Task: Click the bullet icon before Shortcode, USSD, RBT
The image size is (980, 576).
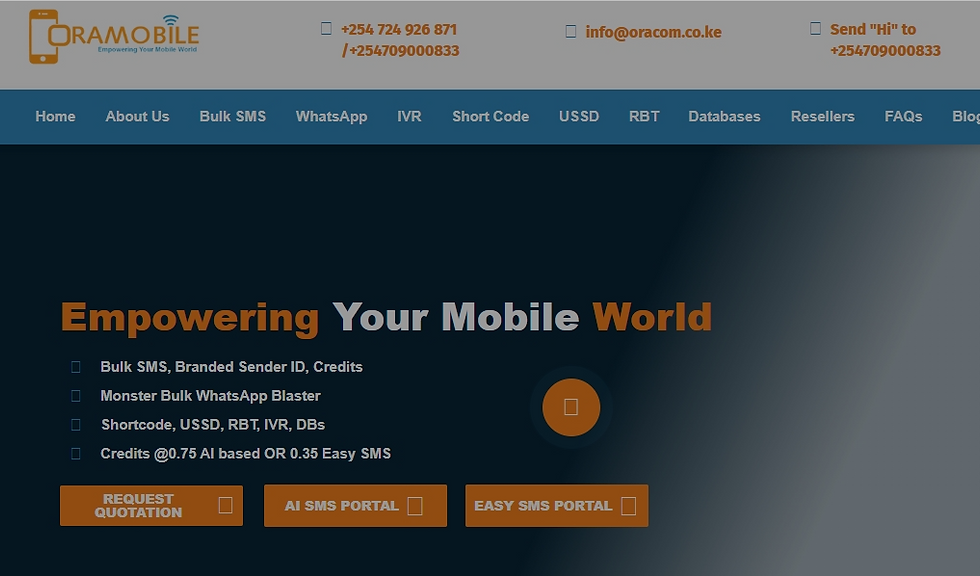Action: [76, 425]
